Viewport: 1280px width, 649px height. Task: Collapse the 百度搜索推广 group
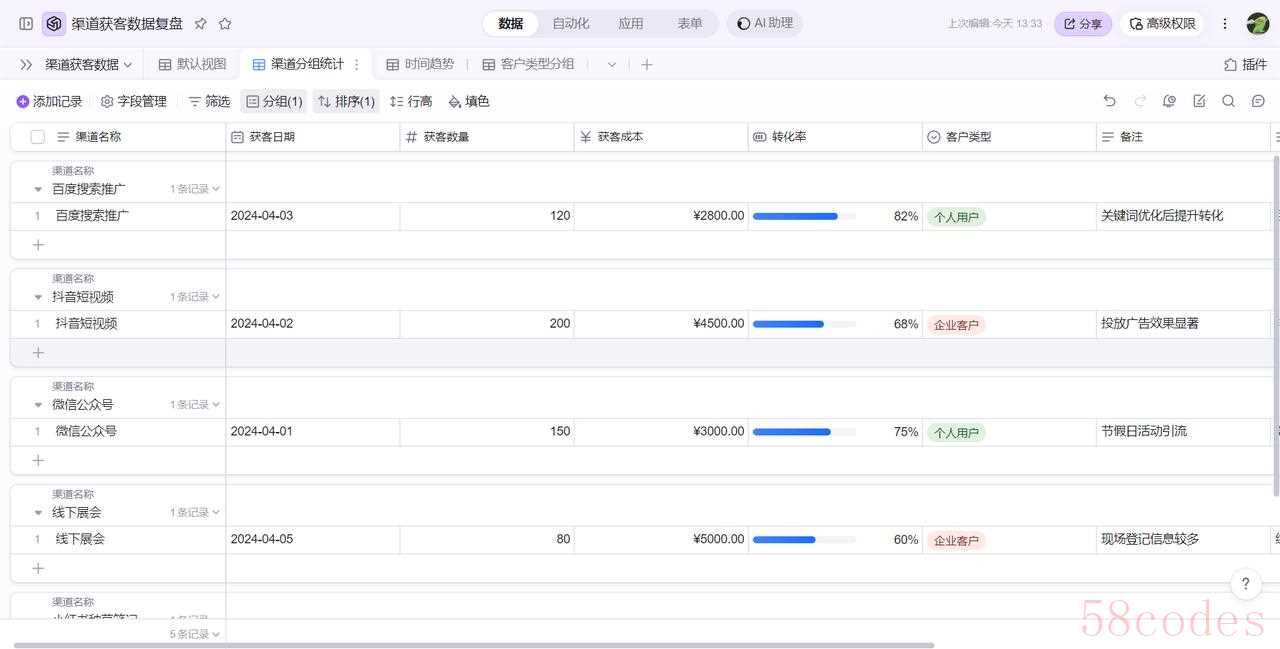click(38, 189)
